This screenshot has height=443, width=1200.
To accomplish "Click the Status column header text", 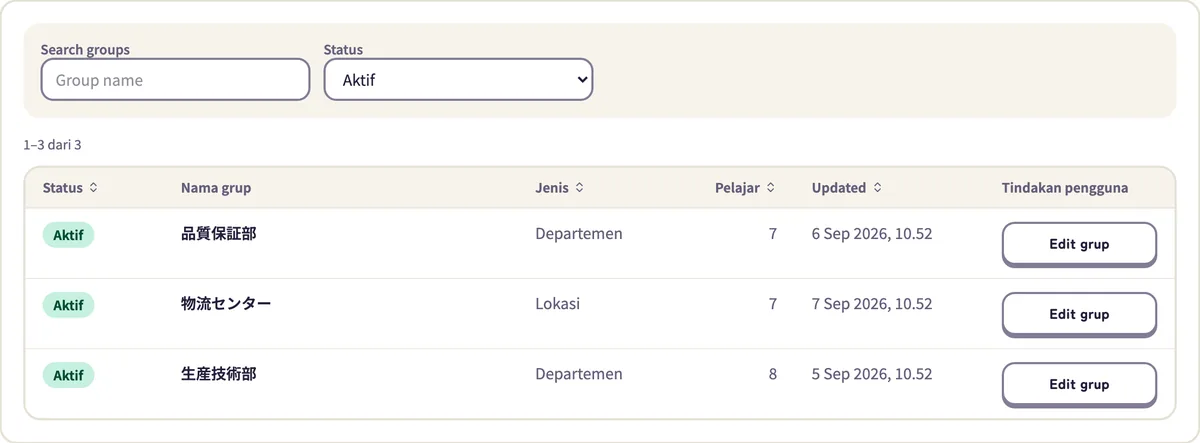I will pos(63,188).
